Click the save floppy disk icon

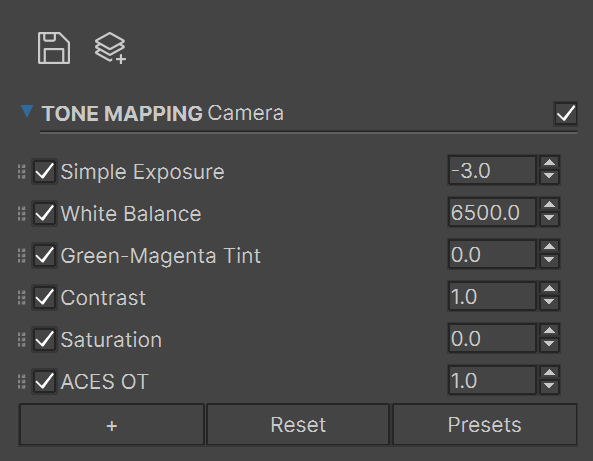54,48
